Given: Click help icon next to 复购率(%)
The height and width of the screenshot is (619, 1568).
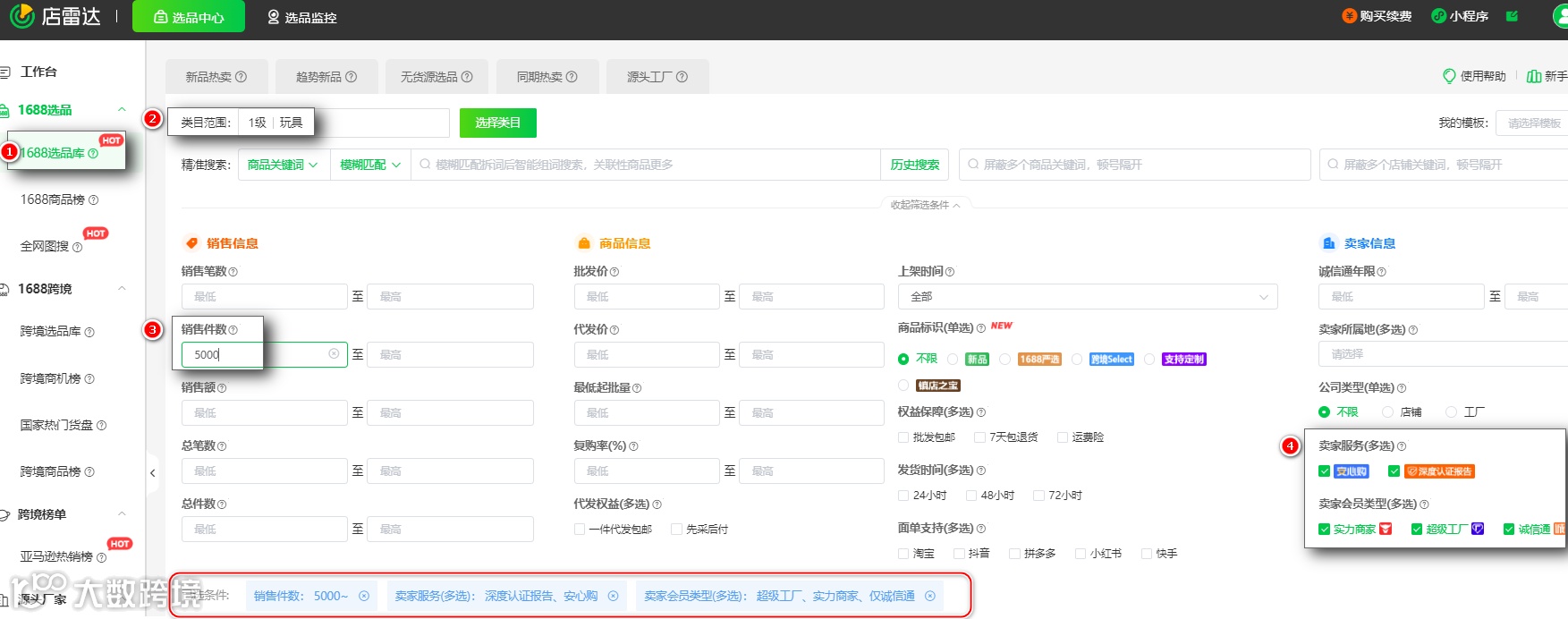Looking at the screenshot, I should coord(633,446).
